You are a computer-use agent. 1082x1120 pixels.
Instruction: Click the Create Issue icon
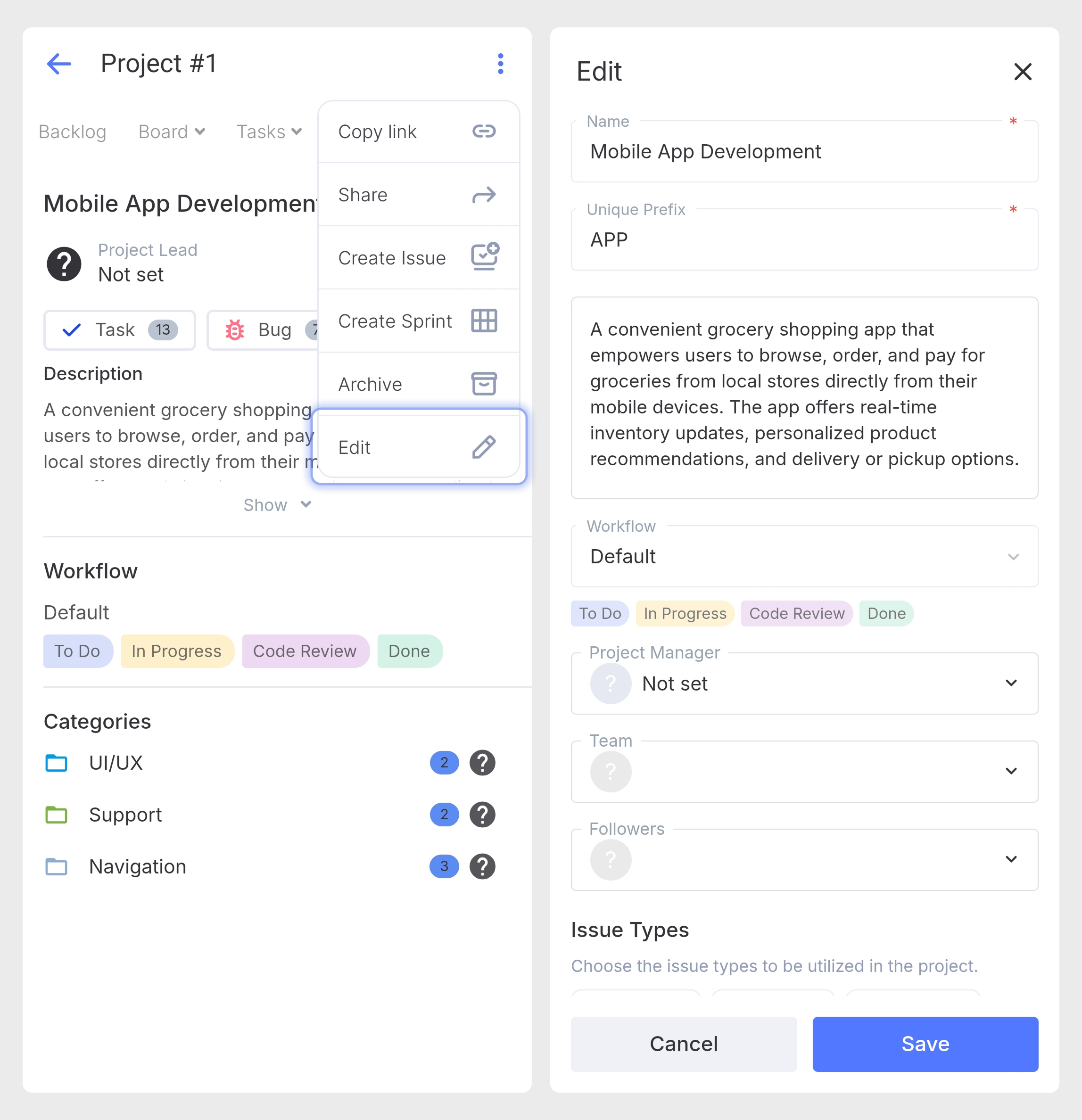click(485, 256)
